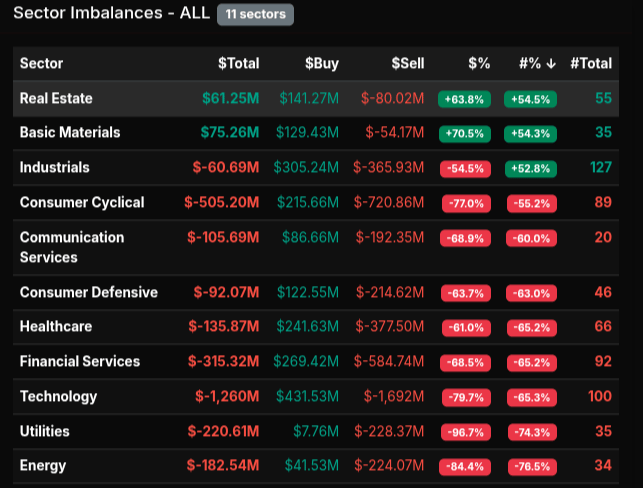Sort by the #Total column header
Screen dimensions: 643x488
coord(590,63)
